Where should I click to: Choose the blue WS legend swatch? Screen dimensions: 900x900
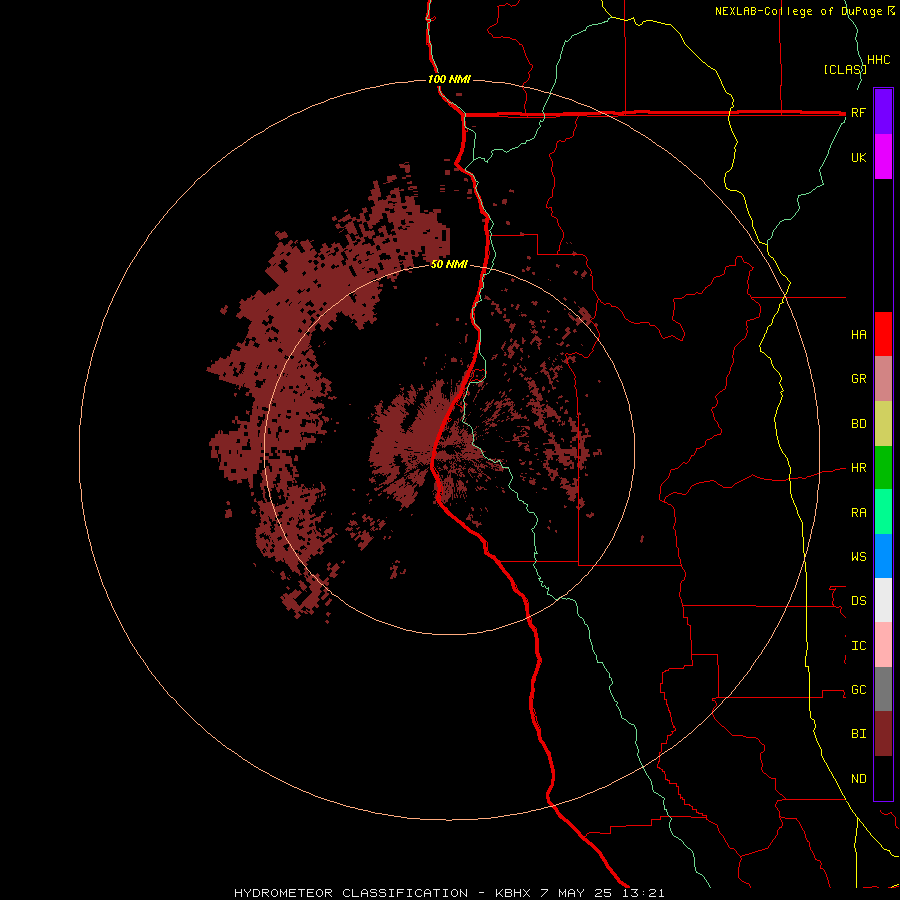tap(883, 556)
